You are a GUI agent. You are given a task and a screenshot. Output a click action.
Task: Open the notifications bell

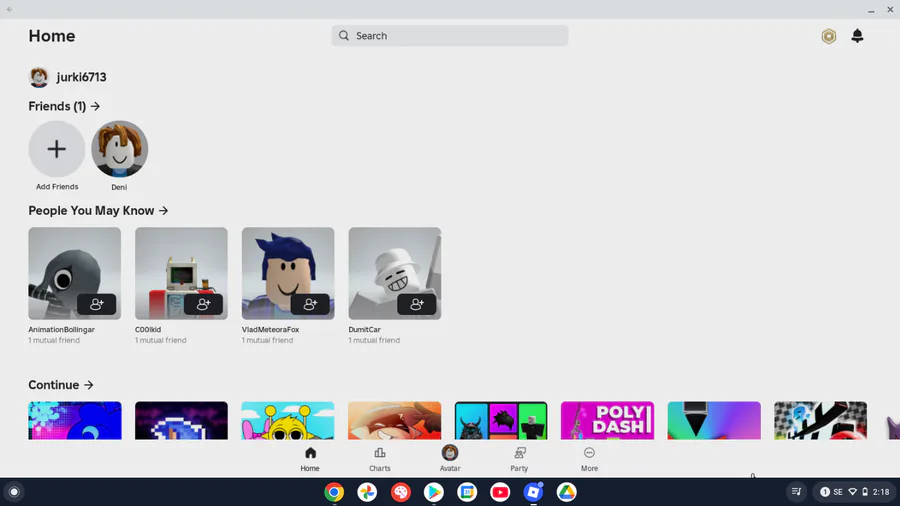[857, 36]
